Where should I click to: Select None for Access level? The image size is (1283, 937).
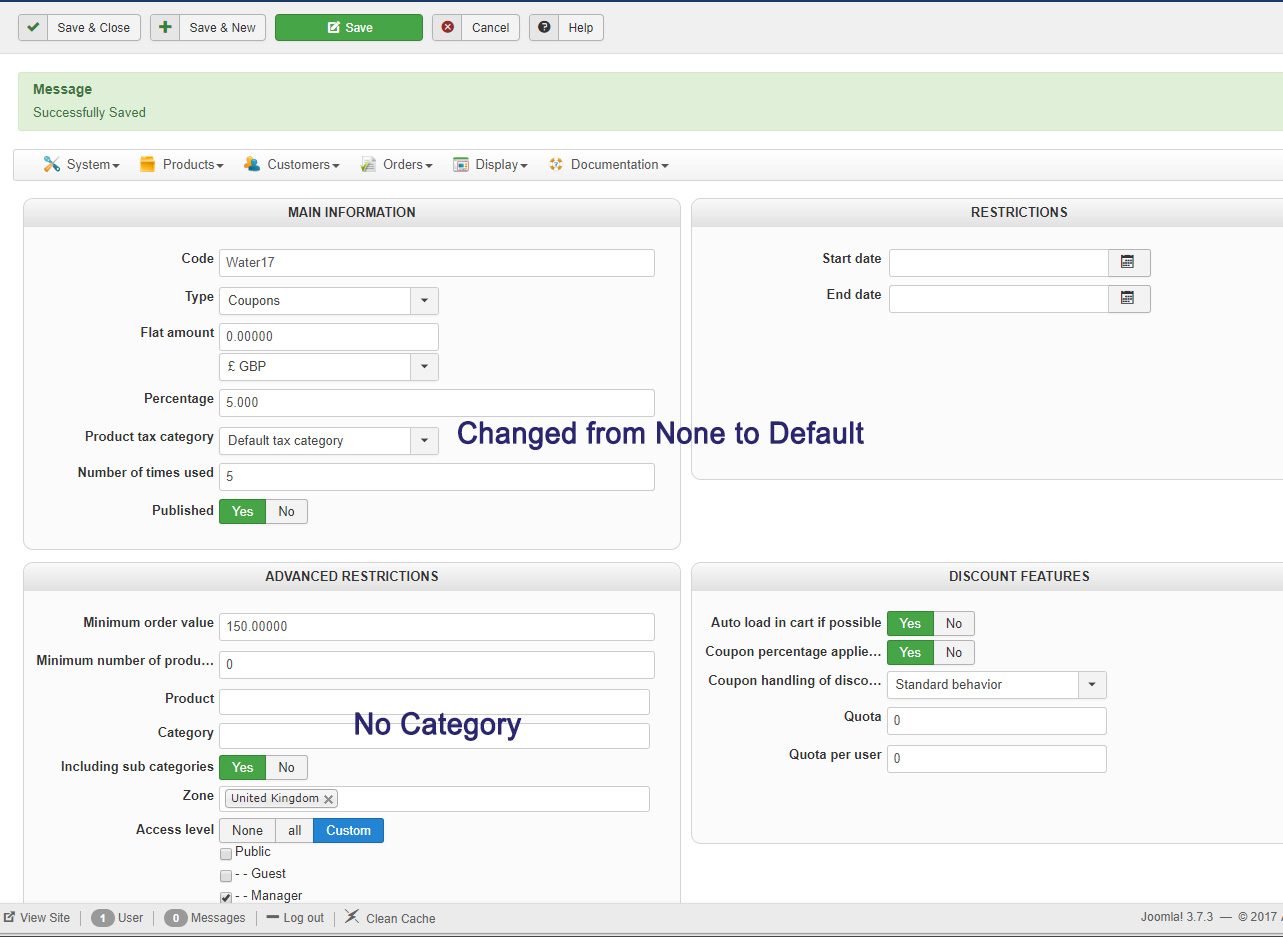pos(247,830)
